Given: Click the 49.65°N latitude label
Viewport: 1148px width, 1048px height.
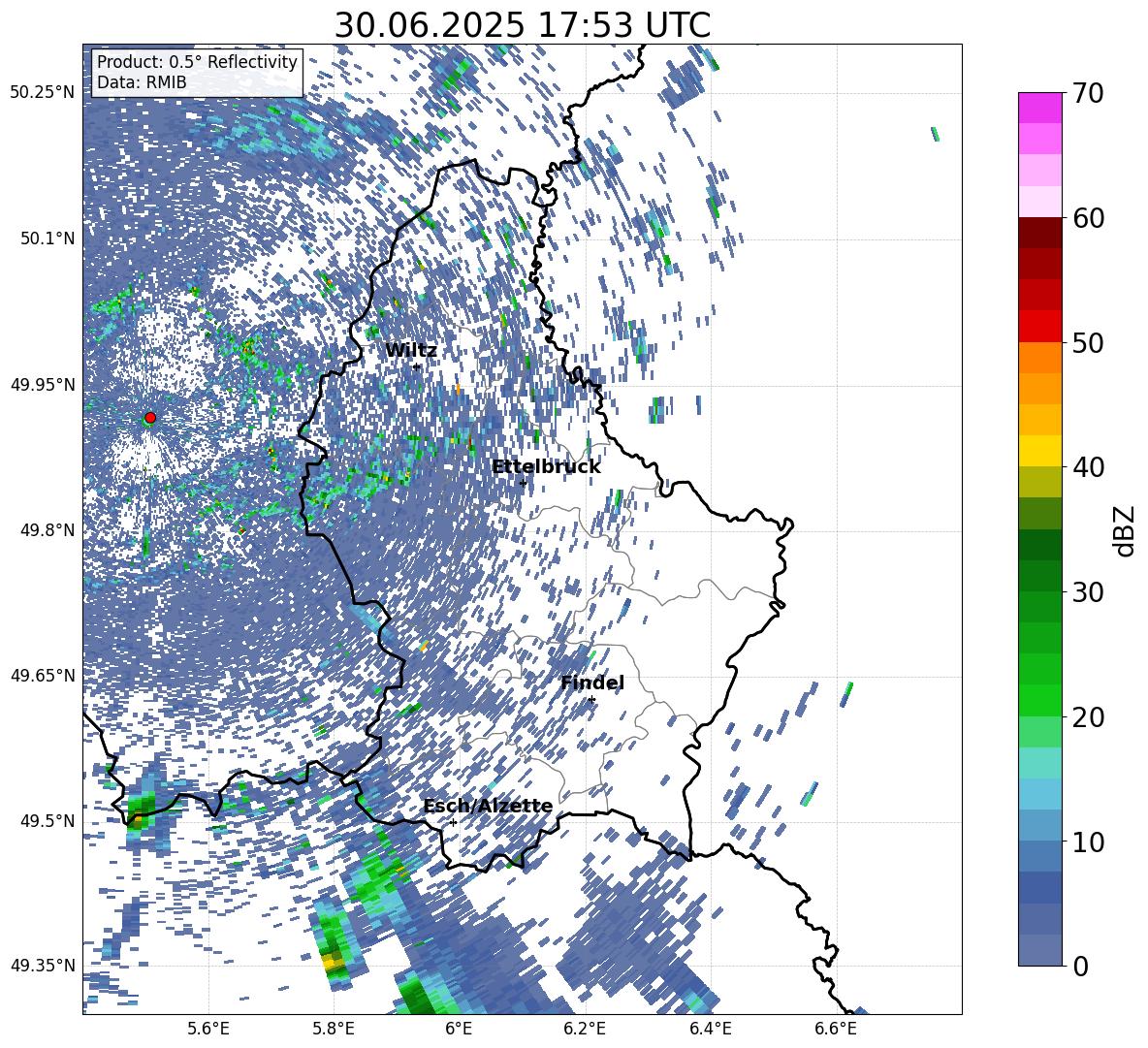Looking at the screenshot, I should pyautogui.click(x=43, y=676).
